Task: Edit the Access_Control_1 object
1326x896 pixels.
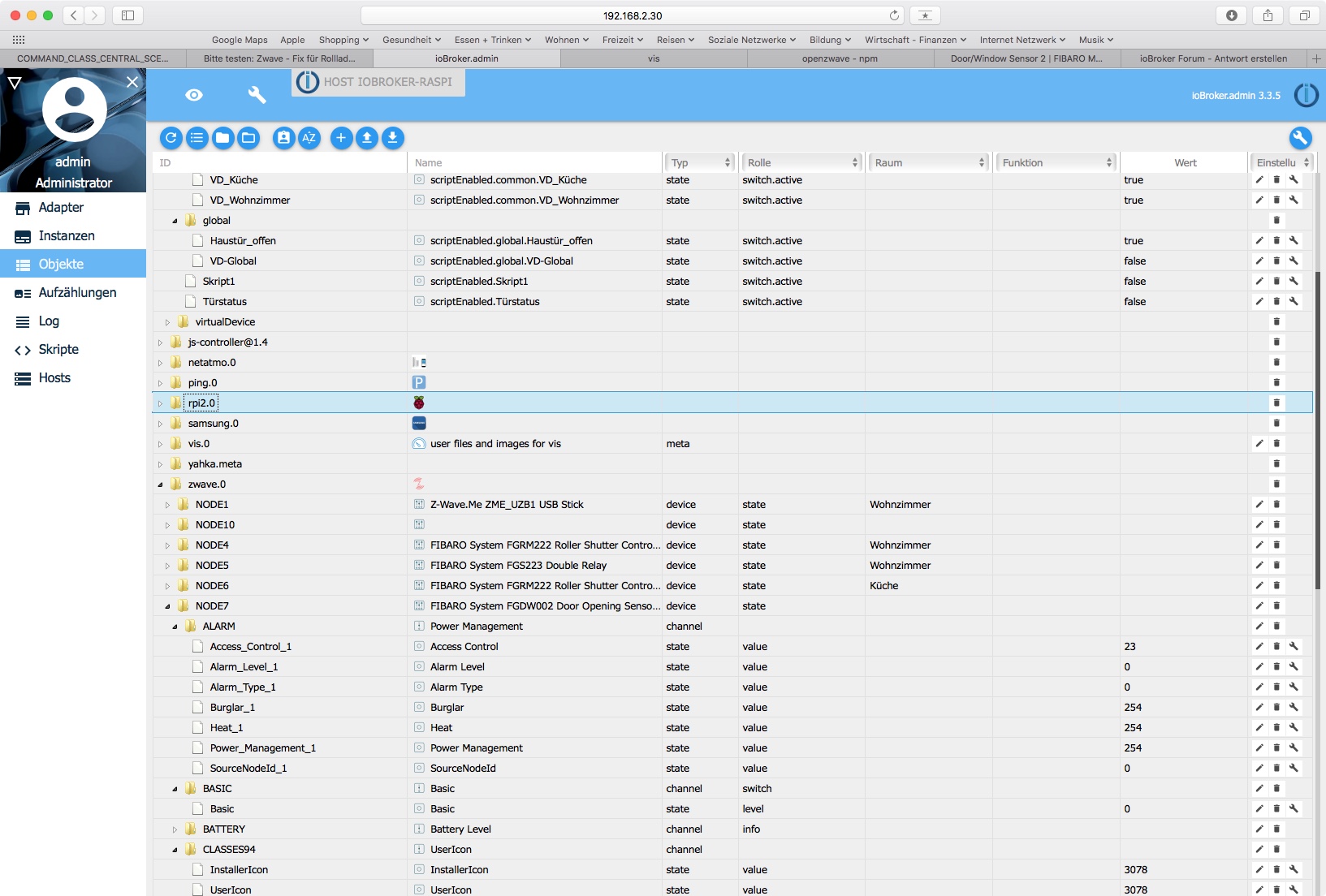Action: click(1259, 647)
